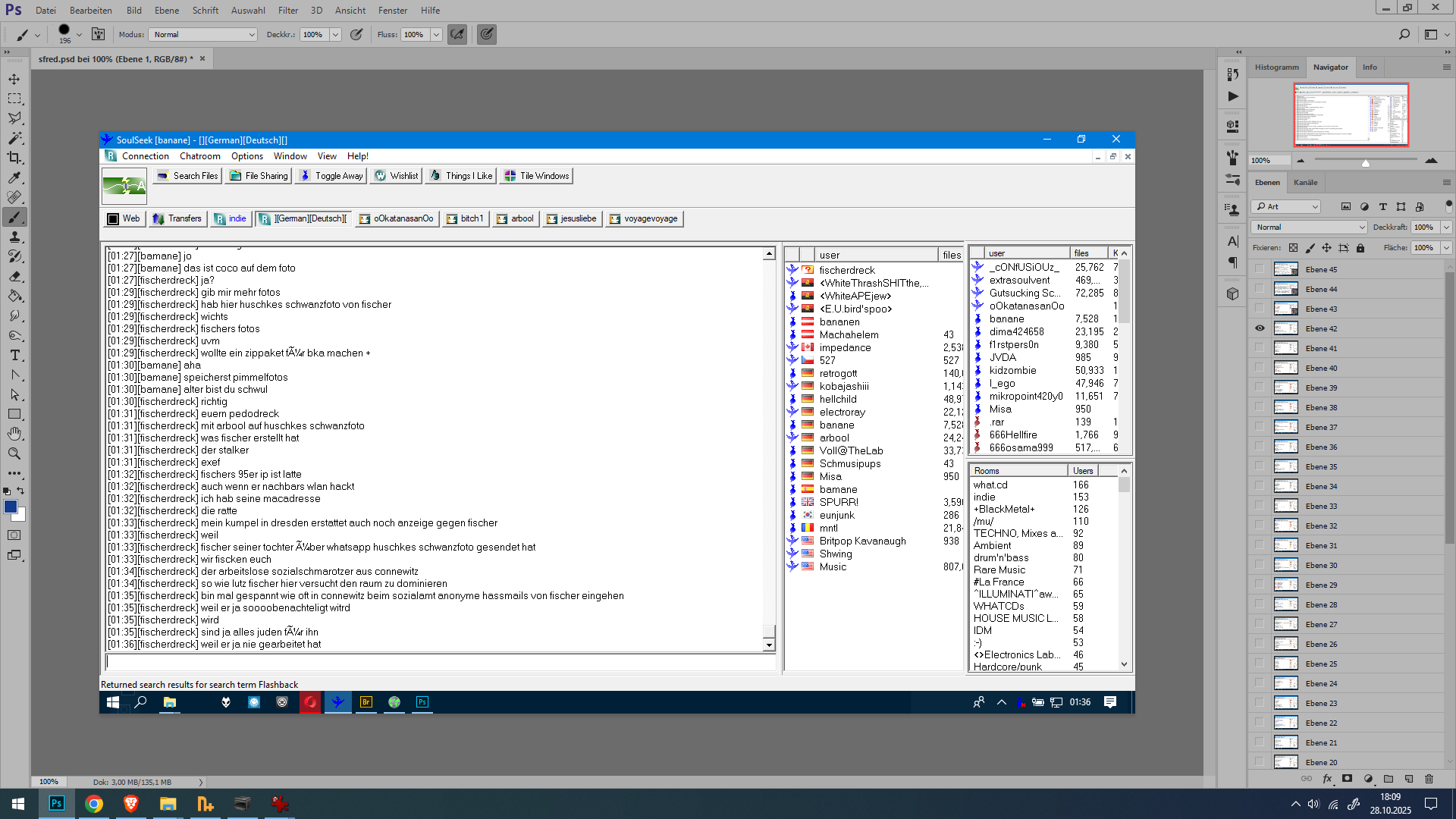Open the Modus blend mode dropdown
Viewport: 1456px width, 819px height.
203,35
